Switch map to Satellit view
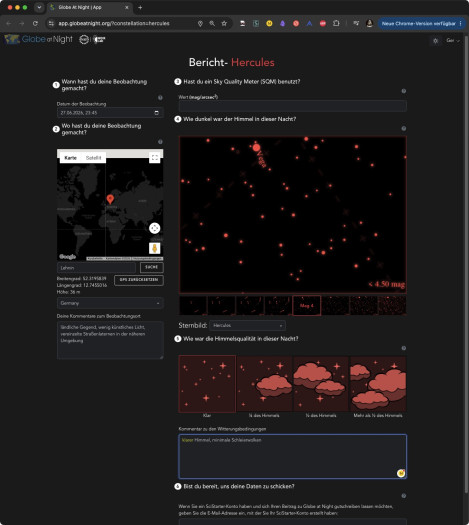Screen dimensions: 469x525 point(93,158)
